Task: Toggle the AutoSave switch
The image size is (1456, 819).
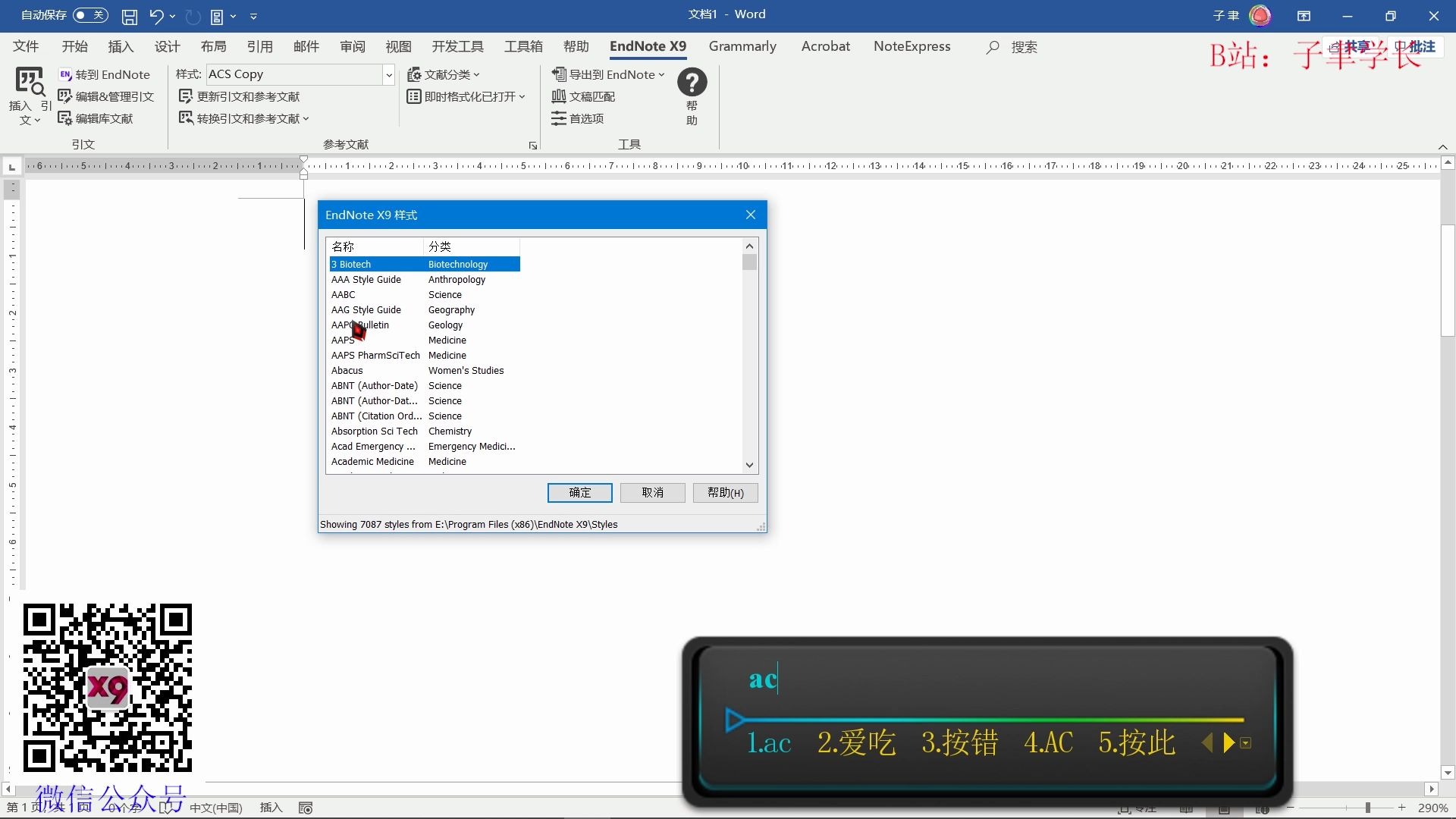Action: (x=90, y=15)
